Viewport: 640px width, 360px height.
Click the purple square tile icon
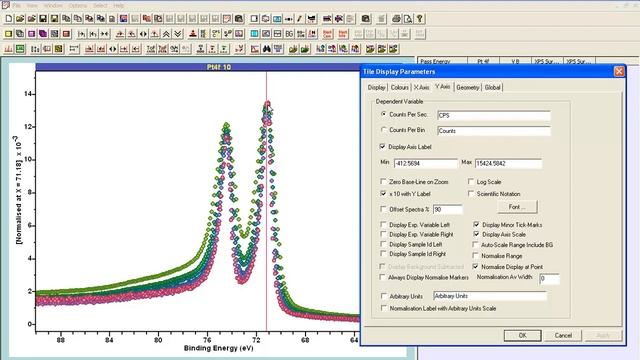(31, 34)
